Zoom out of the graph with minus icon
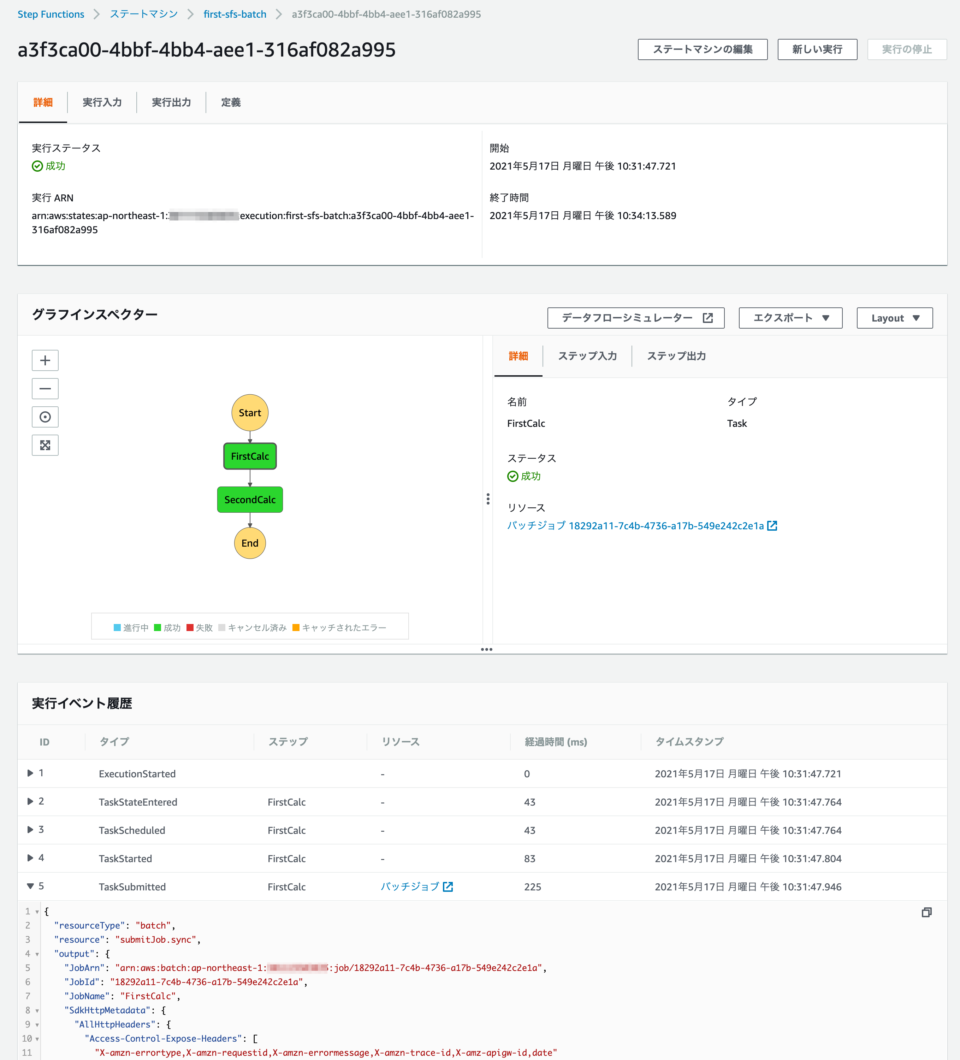This screenshot has height=1060, width=960. pos(45,389)
